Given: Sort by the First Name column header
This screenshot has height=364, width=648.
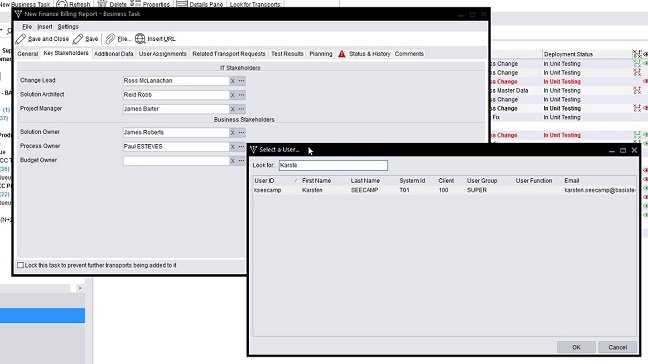Looking at the screenshot, I should point(324,181).
